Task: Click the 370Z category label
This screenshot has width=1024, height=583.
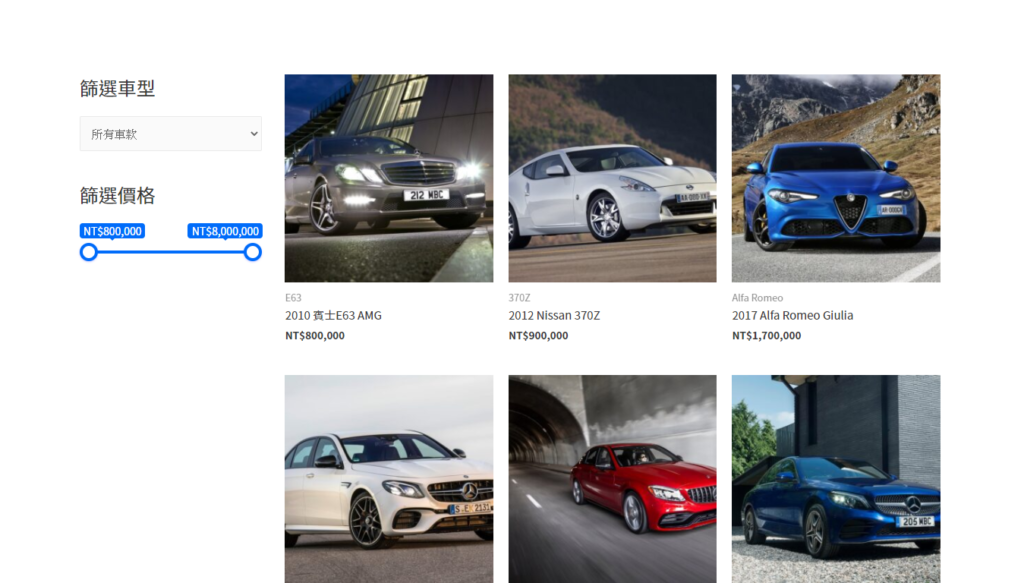Action: click(519, 298)
